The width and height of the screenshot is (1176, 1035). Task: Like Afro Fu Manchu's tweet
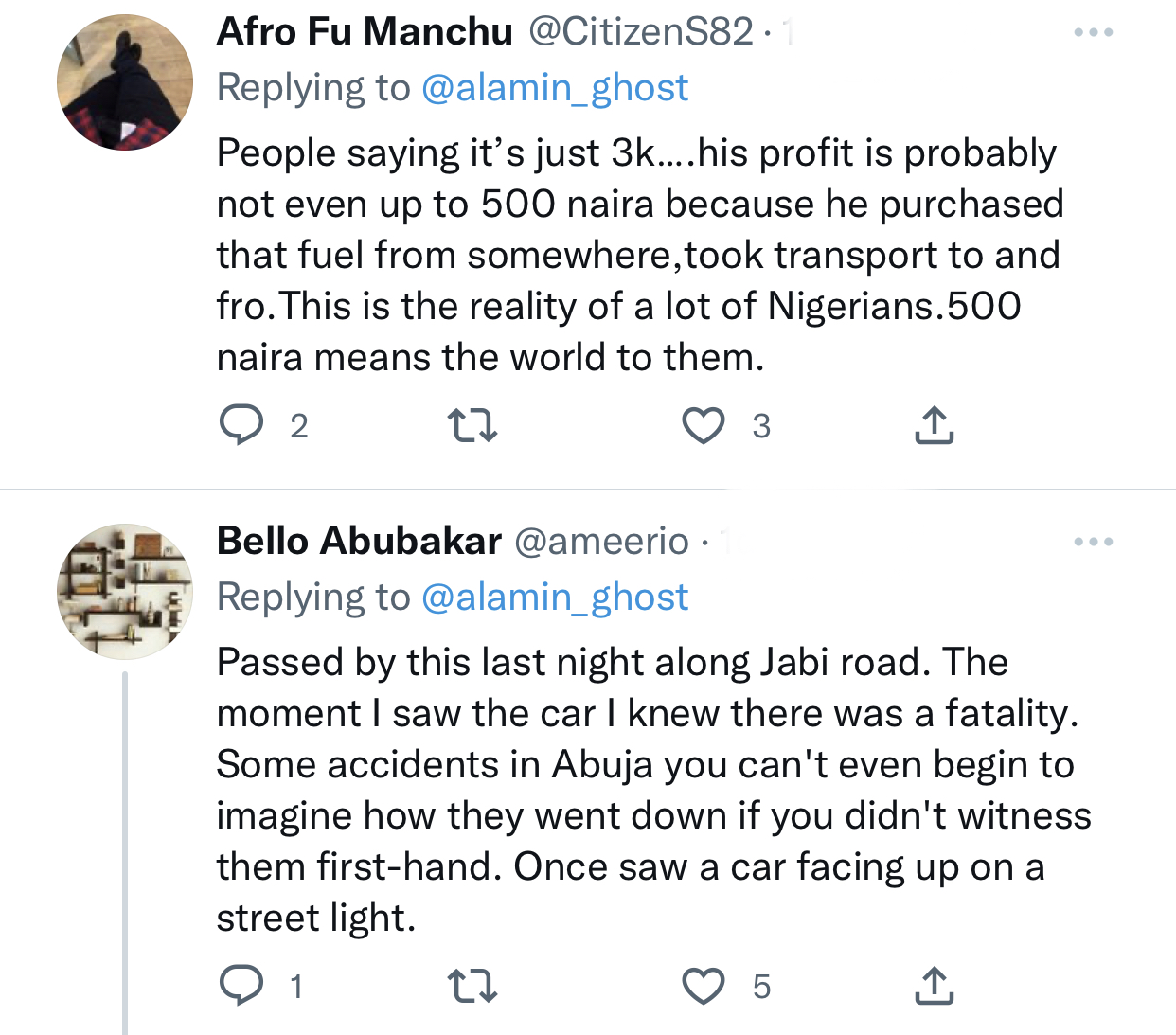coord(704,425)
